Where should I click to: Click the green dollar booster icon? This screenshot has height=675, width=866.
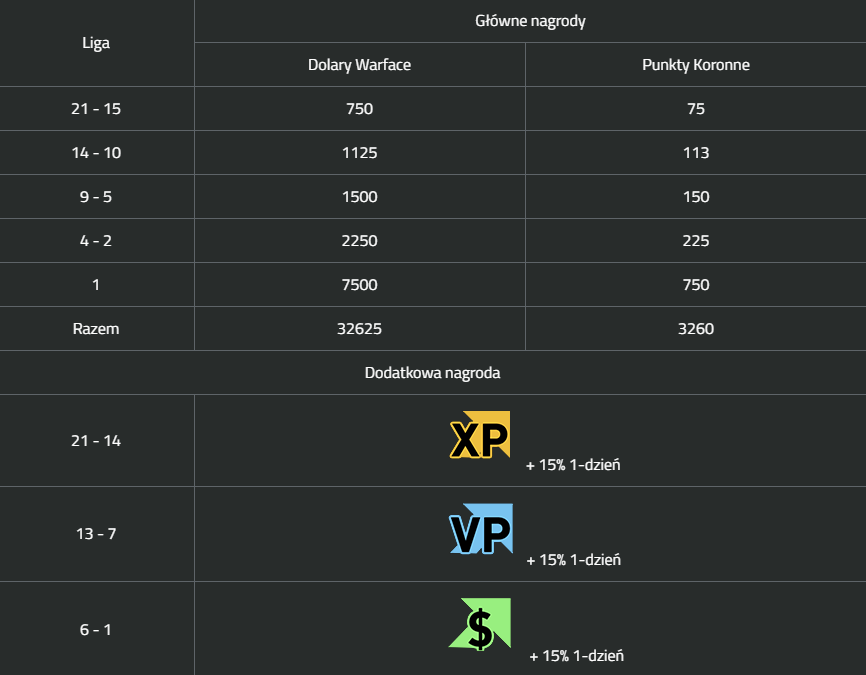(479, 624)
